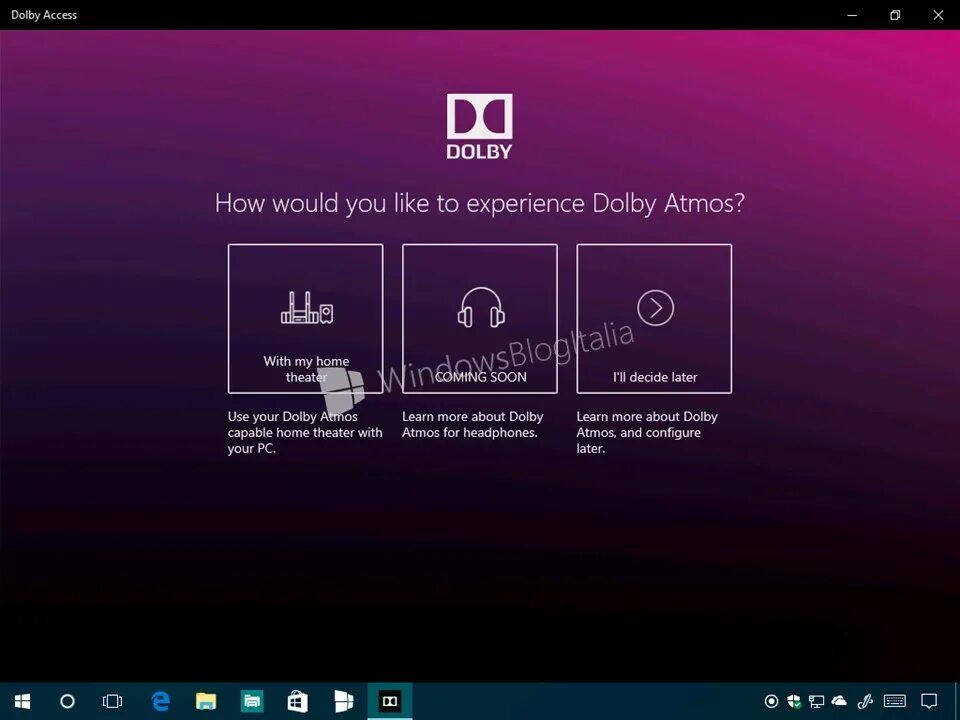This screenshot has height=720, width=960.
Task: Click the Dolby Access taskbar icon
Action: click(x=390, y=701)
